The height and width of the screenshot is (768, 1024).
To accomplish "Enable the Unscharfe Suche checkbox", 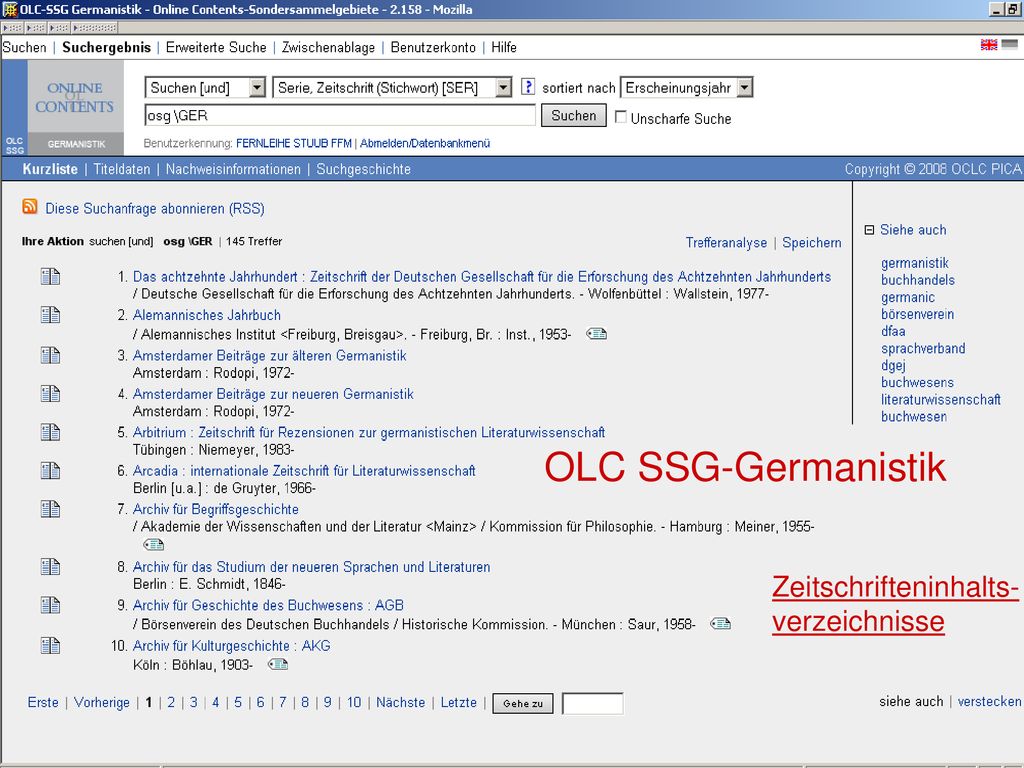I will pyautogui.click(x=621, y=117).
